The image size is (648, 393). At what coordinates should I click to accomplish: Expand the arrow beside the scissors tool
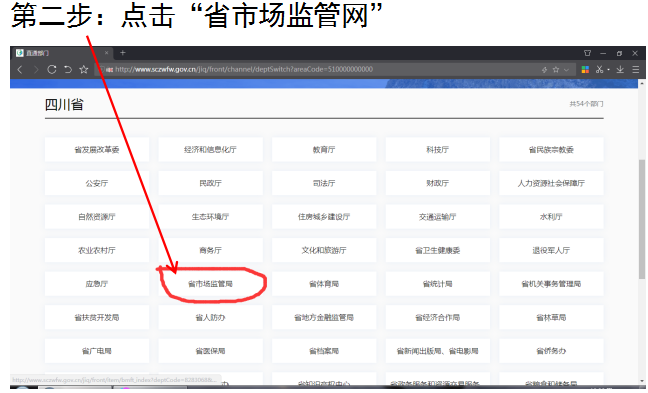608,70
